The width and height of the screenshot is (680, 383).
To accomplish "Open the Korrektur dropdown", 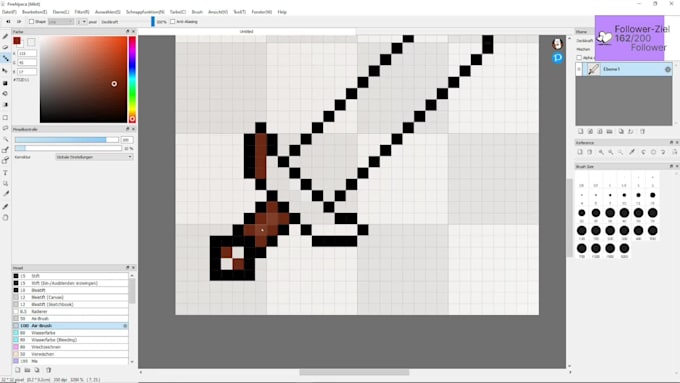I will pyautogui.click(x=94, y=157).
